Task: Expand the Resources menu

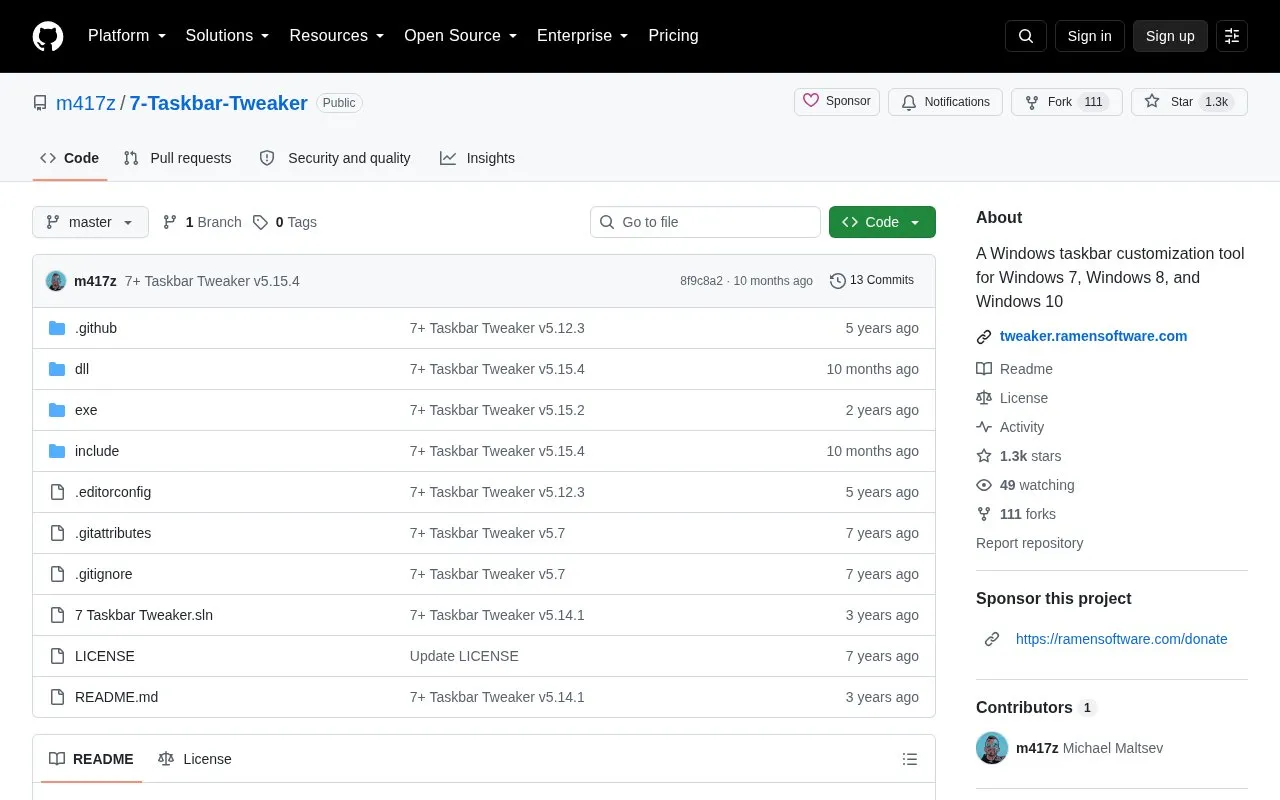Action: pyautogui.click(x=337, y=36)
